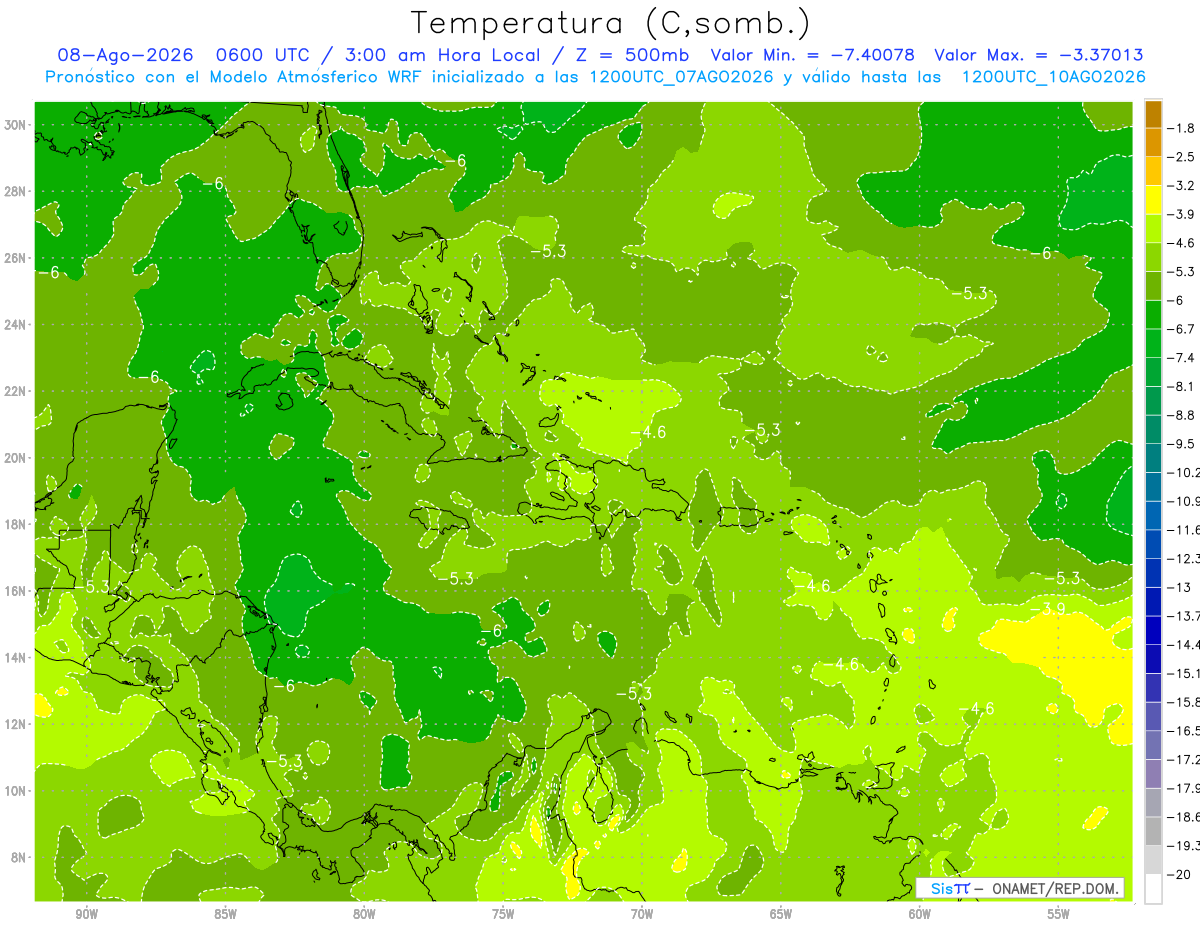
Task: Click the 65W longitude axis label
Action: coord(781,914)
